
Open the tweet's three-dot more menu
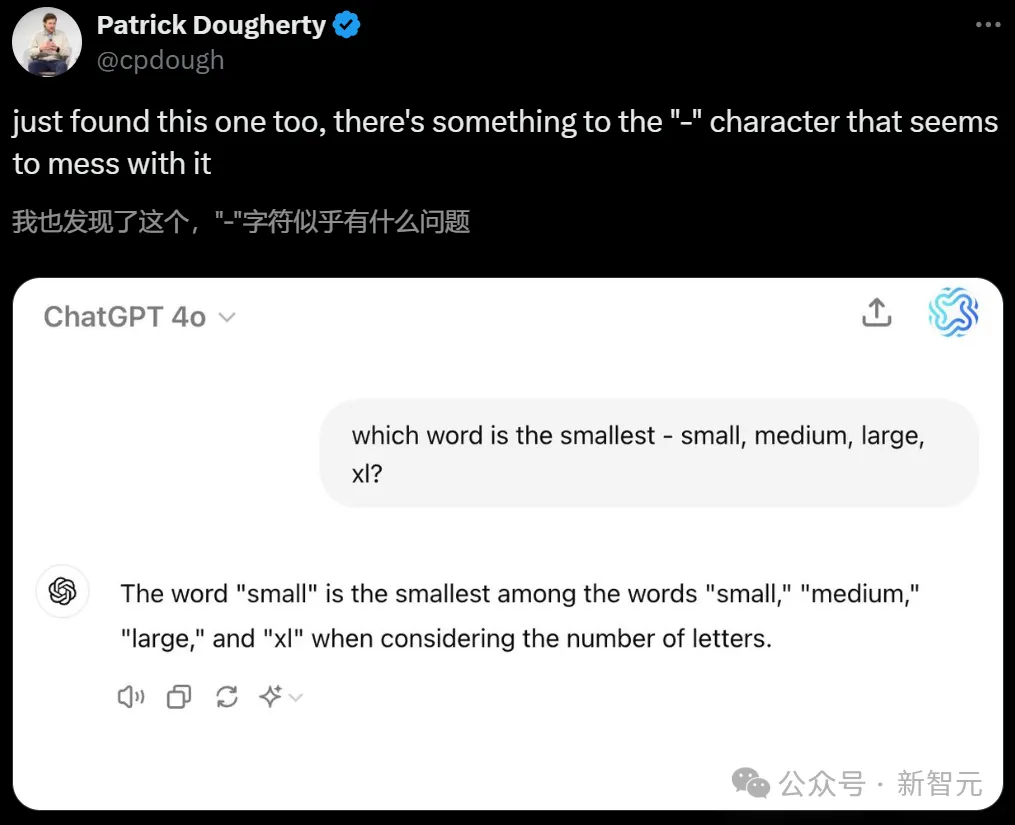[985, 26]
